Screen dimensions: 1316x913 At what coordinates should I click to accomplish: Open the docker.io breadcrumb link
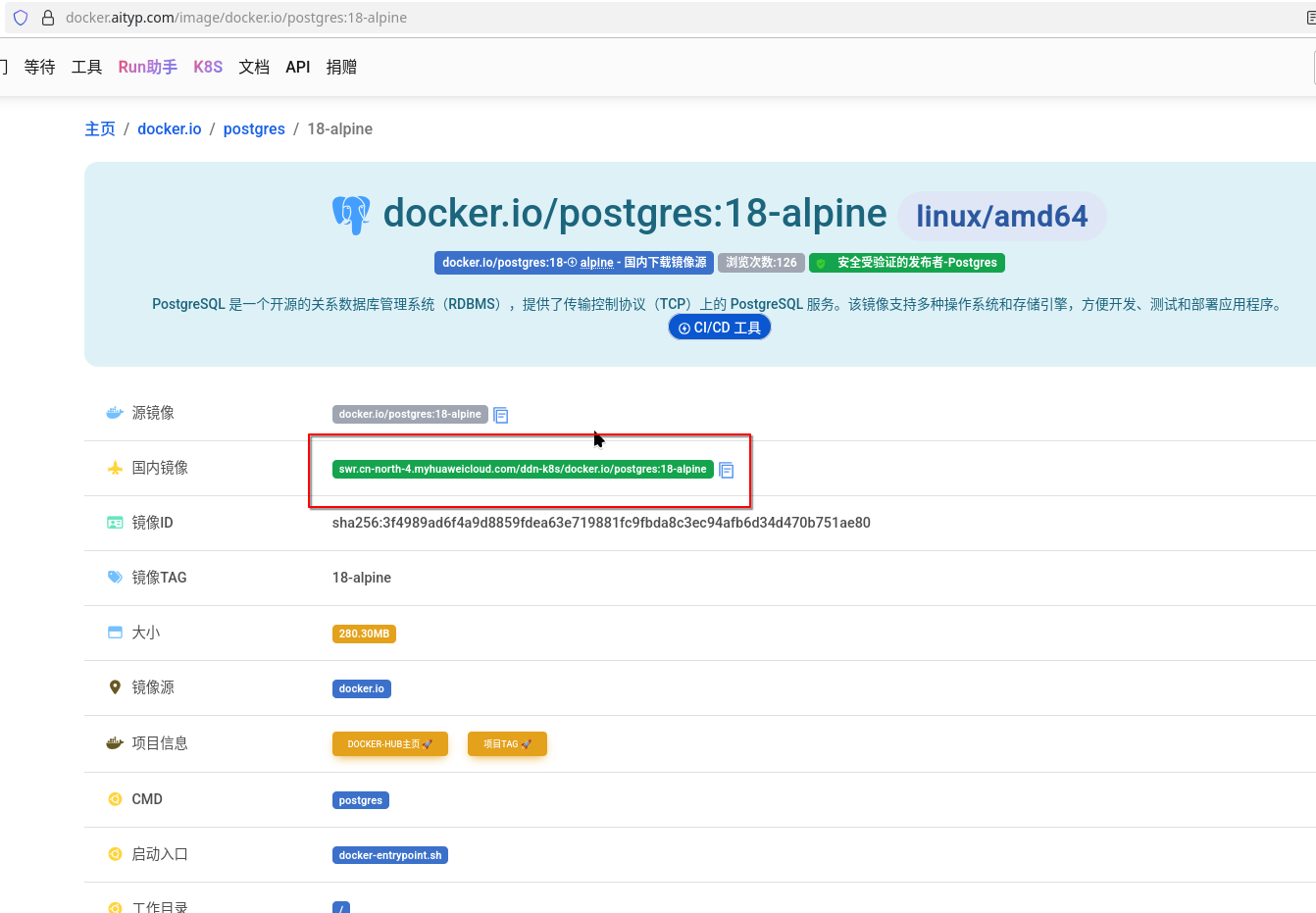tap(170, 129)
